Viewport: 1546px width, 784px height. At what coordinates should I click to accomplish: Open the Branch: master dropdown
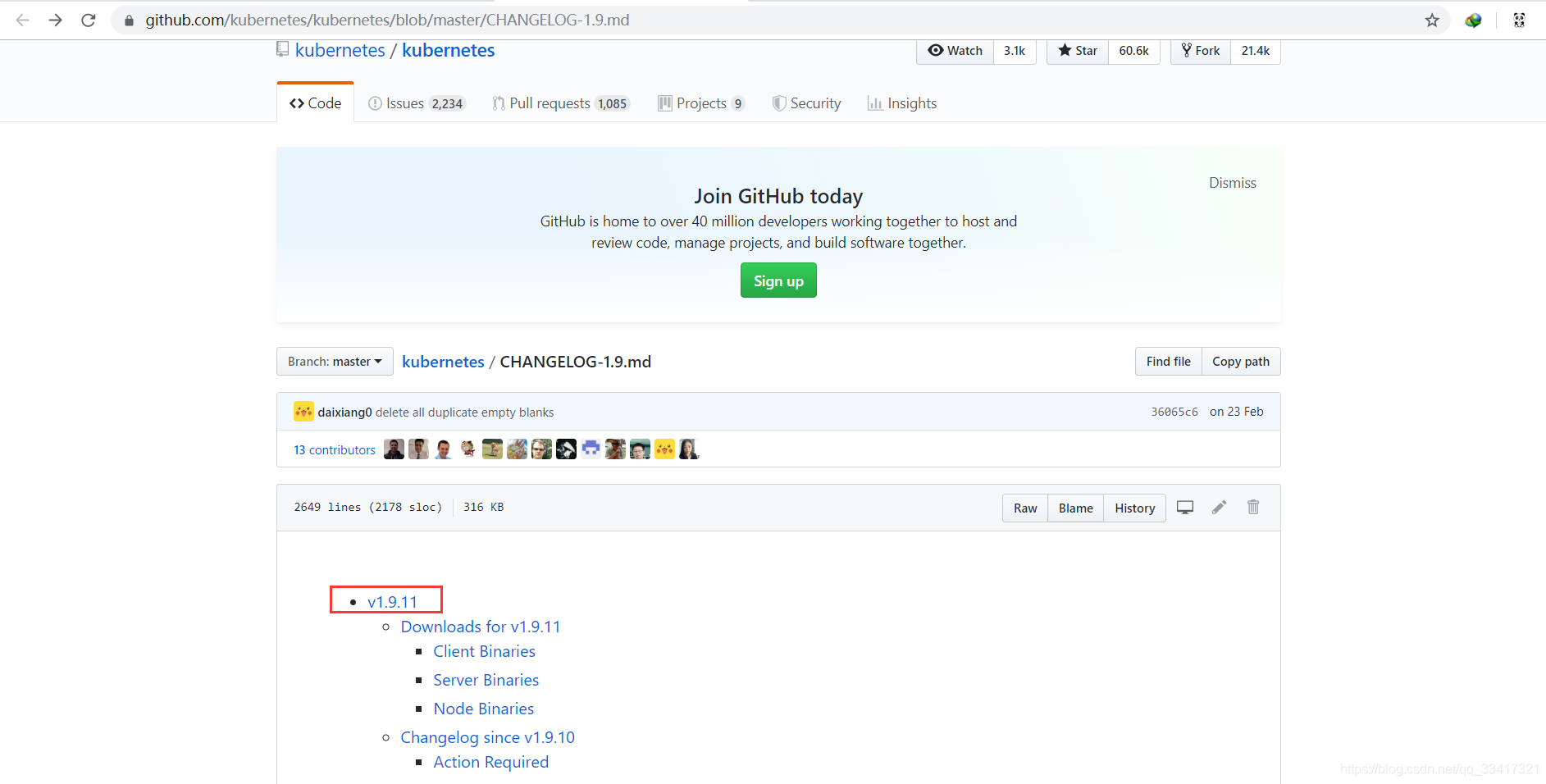pyautogui.click(x=335, y=362)
